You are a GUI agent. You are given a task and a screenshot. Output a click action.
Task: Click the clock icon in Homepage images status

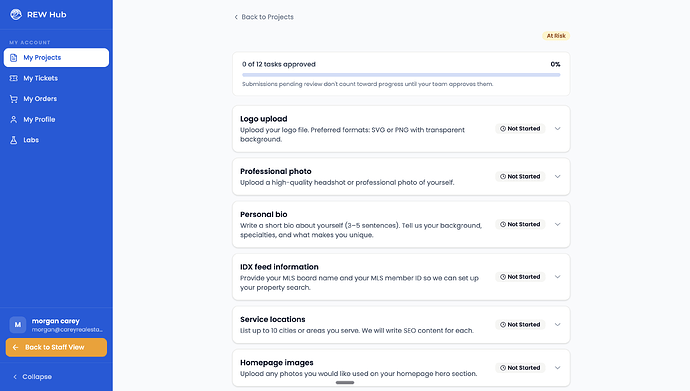[x=503, y=368]
